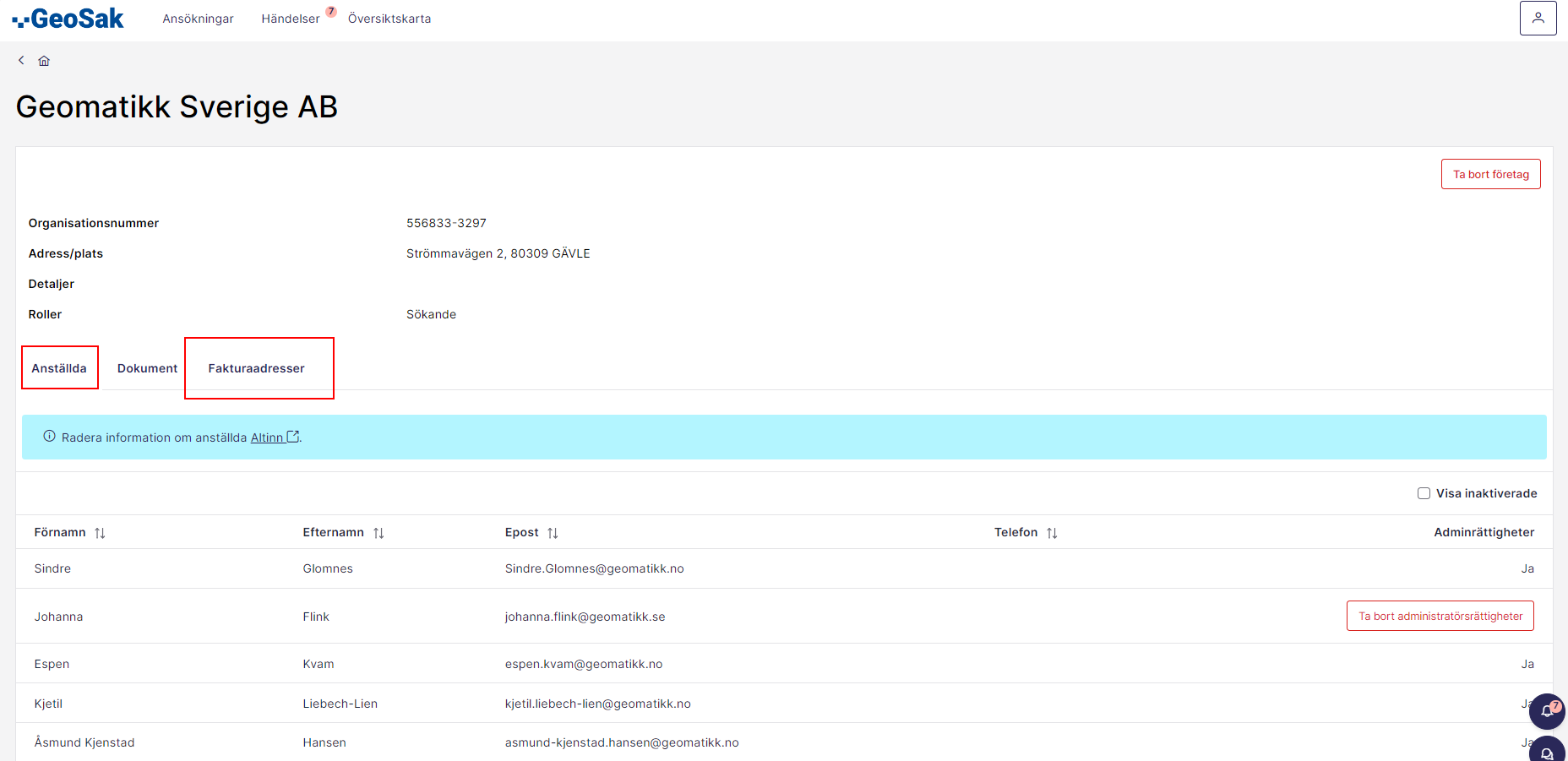1568x761 pixels.
Task: Open the Altinn link
Action: (x=267, y=438)
